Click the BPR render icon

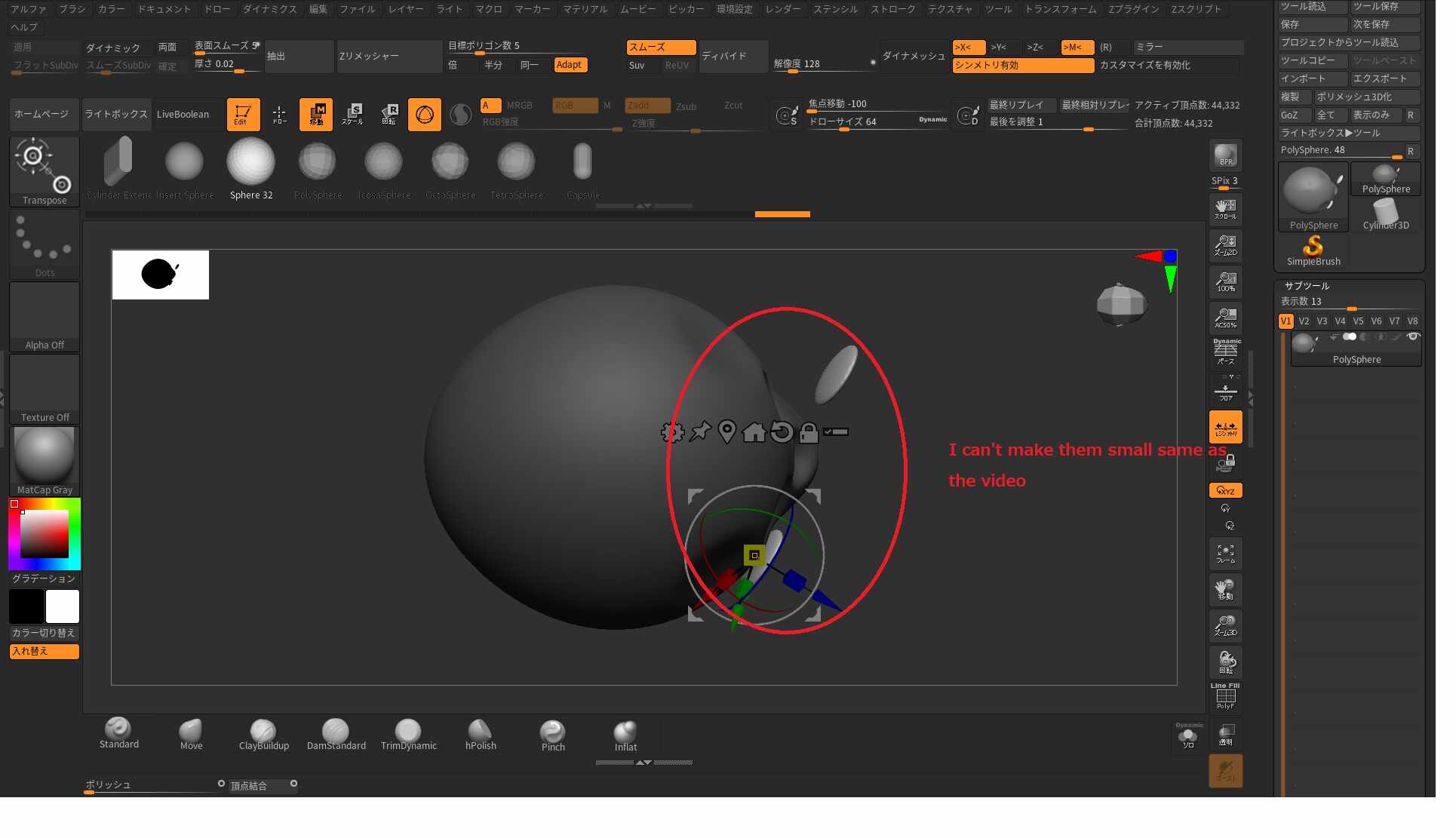(x=1225, y=156)
